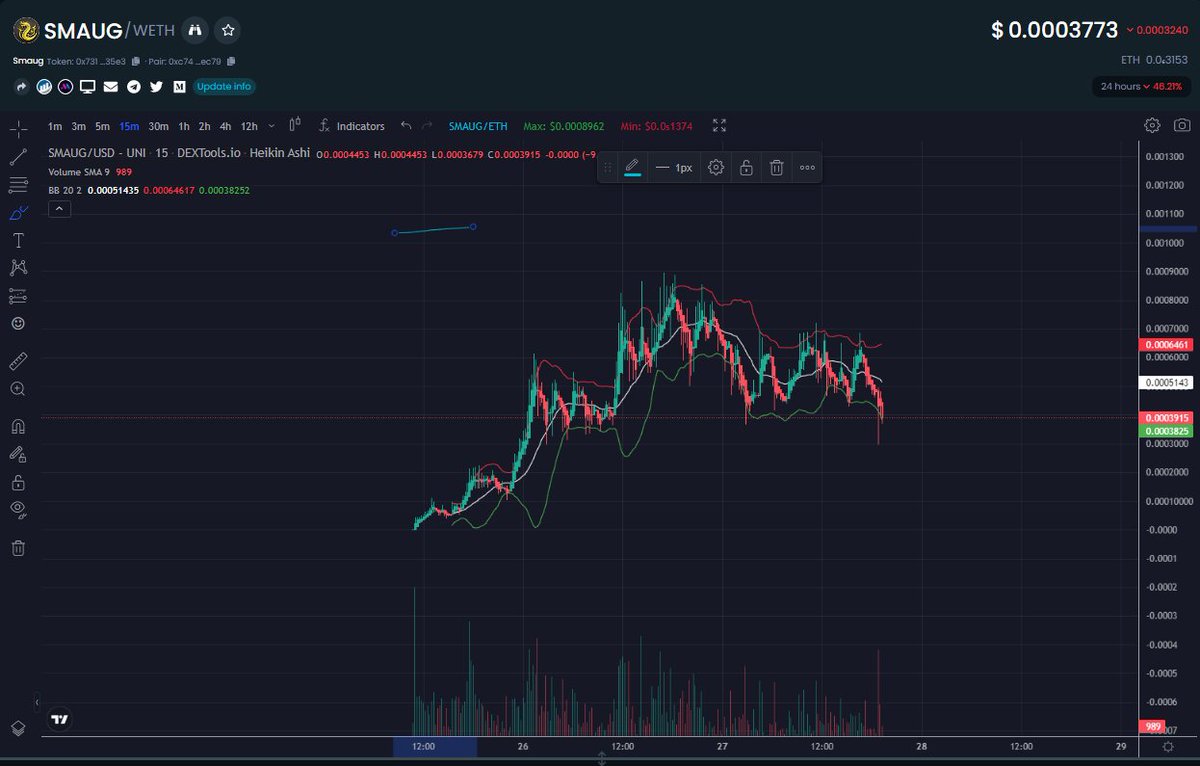Open the 24 hours change dropdown
This screenshot has height=766, width=1200.
[1144, 86]
